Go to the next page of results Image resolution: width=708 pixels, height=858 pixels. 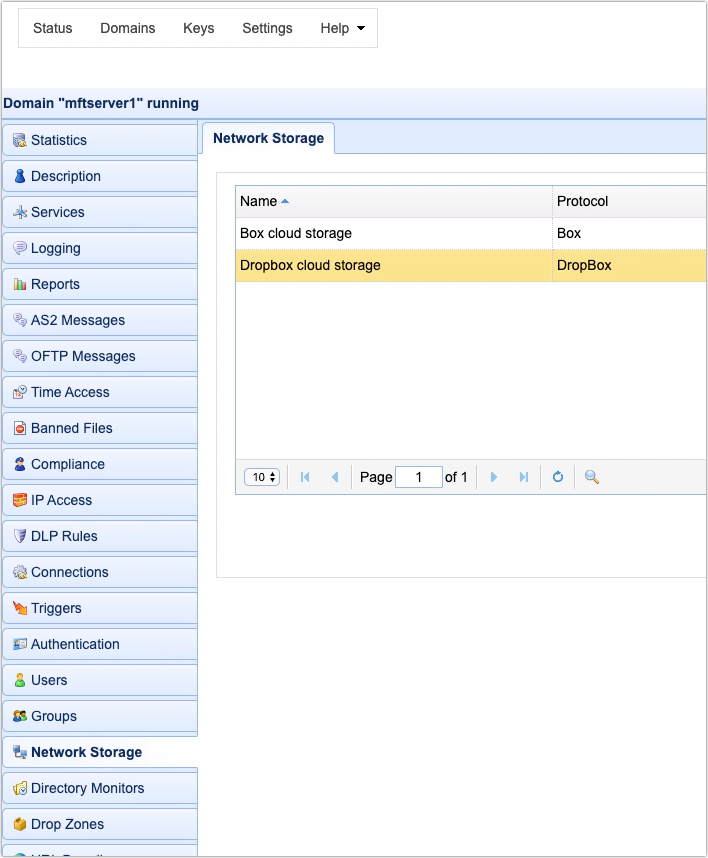pyautogui.click(x=494, y=477)
